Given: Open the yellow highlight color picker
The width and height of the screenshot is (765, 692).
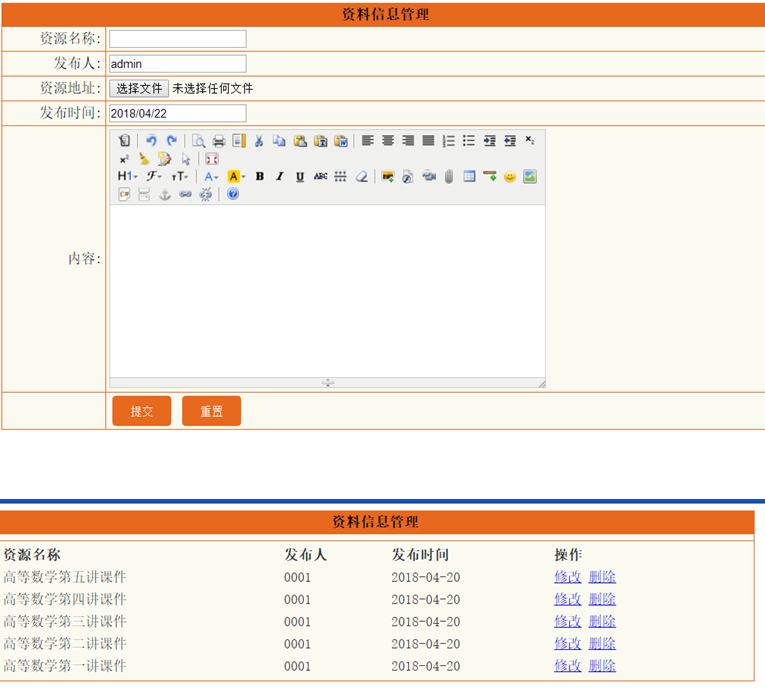Looking at the screenshot, I should (x=237, y=176).
